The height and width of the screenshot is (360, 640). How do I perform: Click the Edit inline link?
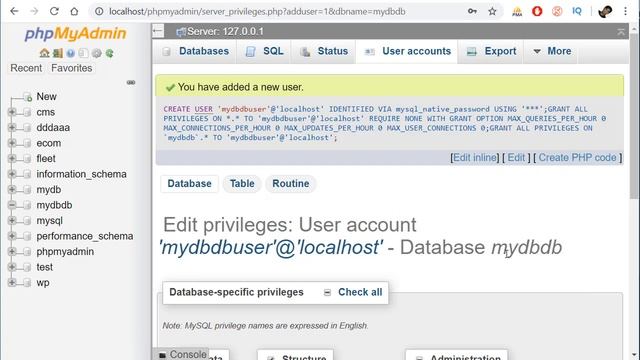475,158
